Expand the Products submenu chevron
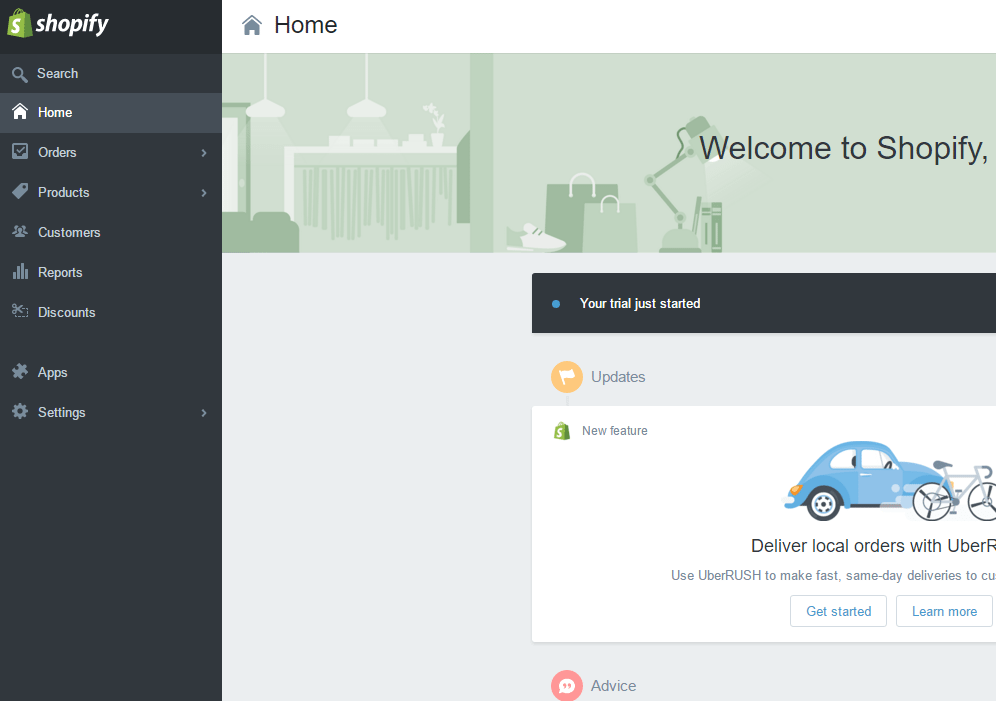Screen dimensions: 996x701 click(x=204, y=192)
